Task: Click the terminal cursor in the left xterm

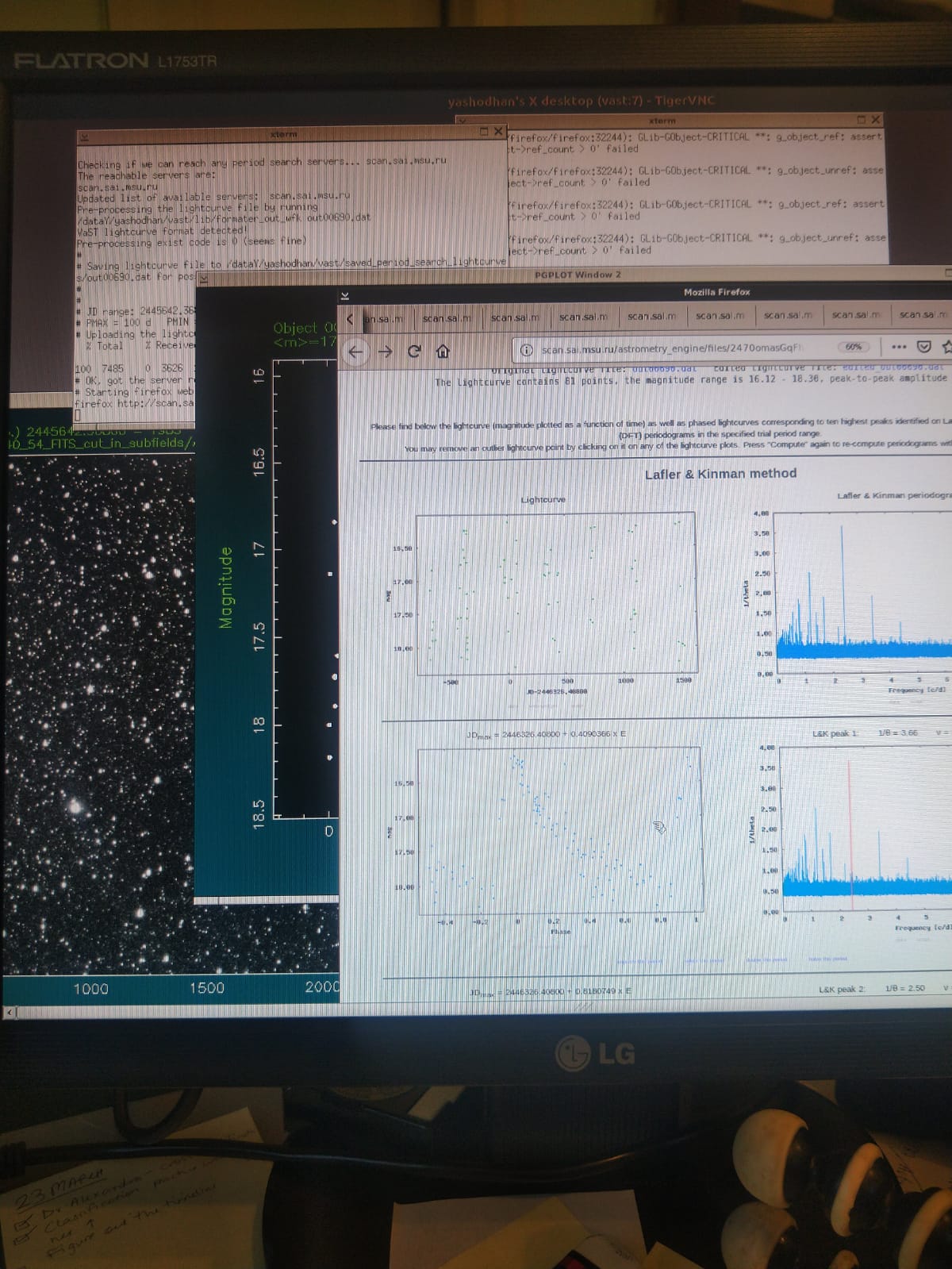Action: tap(79, 415)
